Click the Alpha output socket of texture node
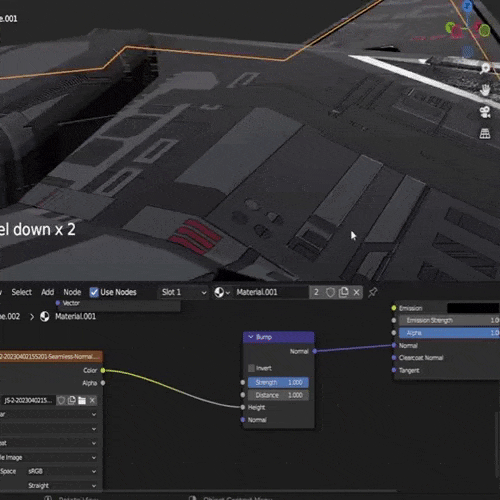This screenshot has width=500, height=500. (x=103, y=383)
